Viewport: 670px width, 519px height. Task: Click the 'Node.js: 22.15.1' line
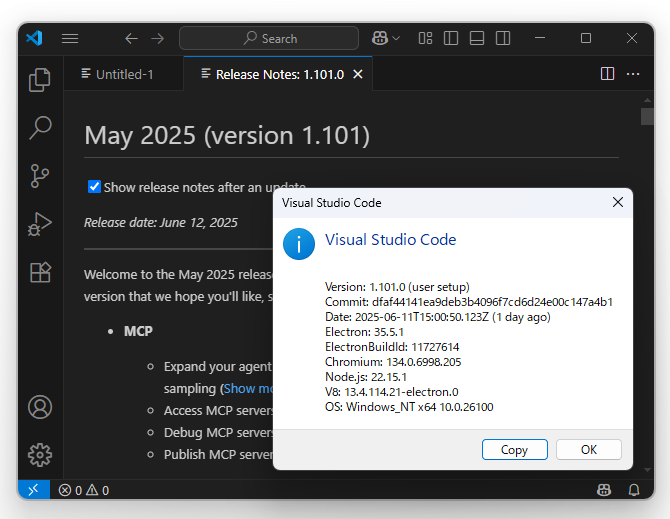(366, 377)
